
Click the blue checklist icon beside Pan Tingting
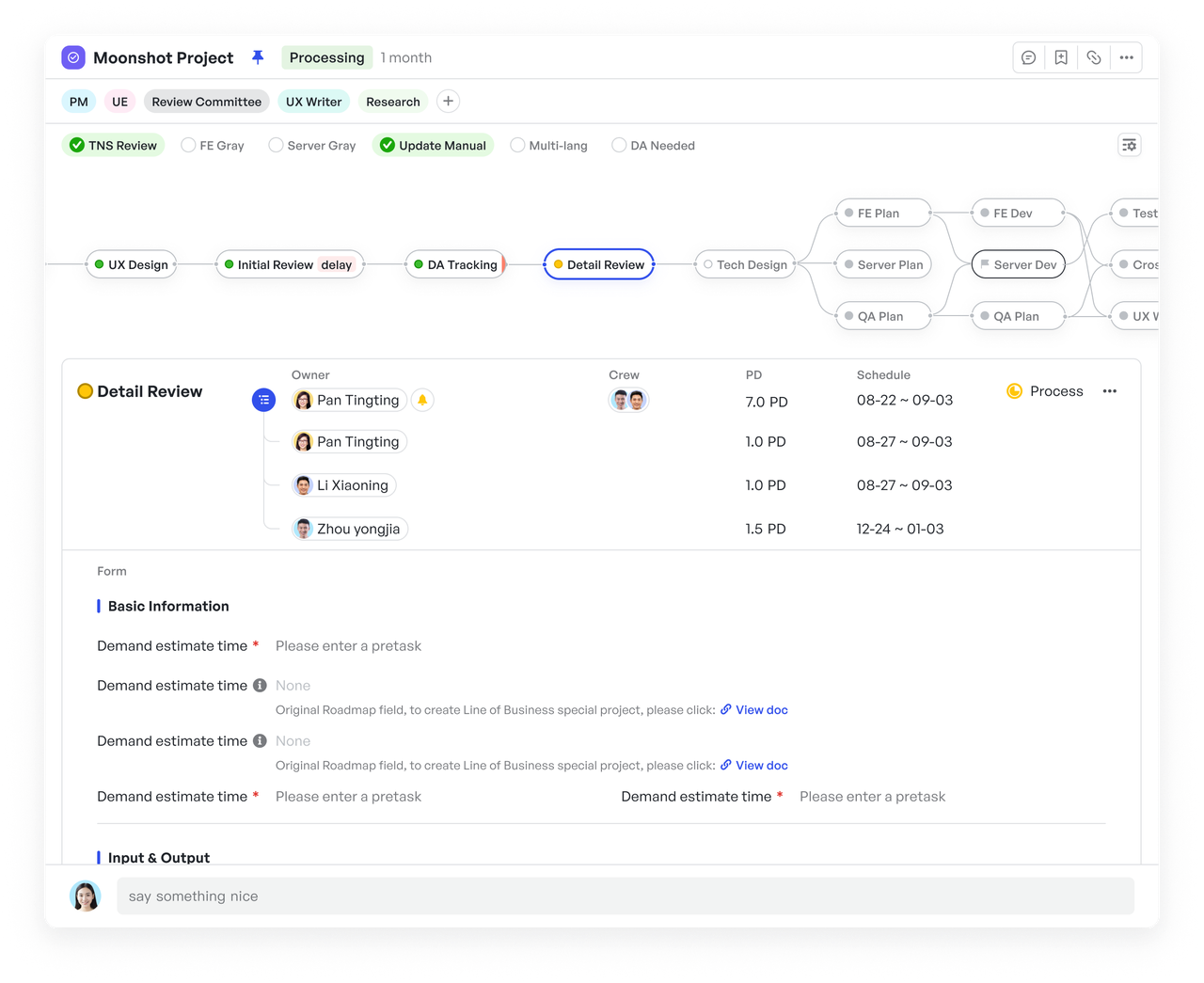point(263,399)
